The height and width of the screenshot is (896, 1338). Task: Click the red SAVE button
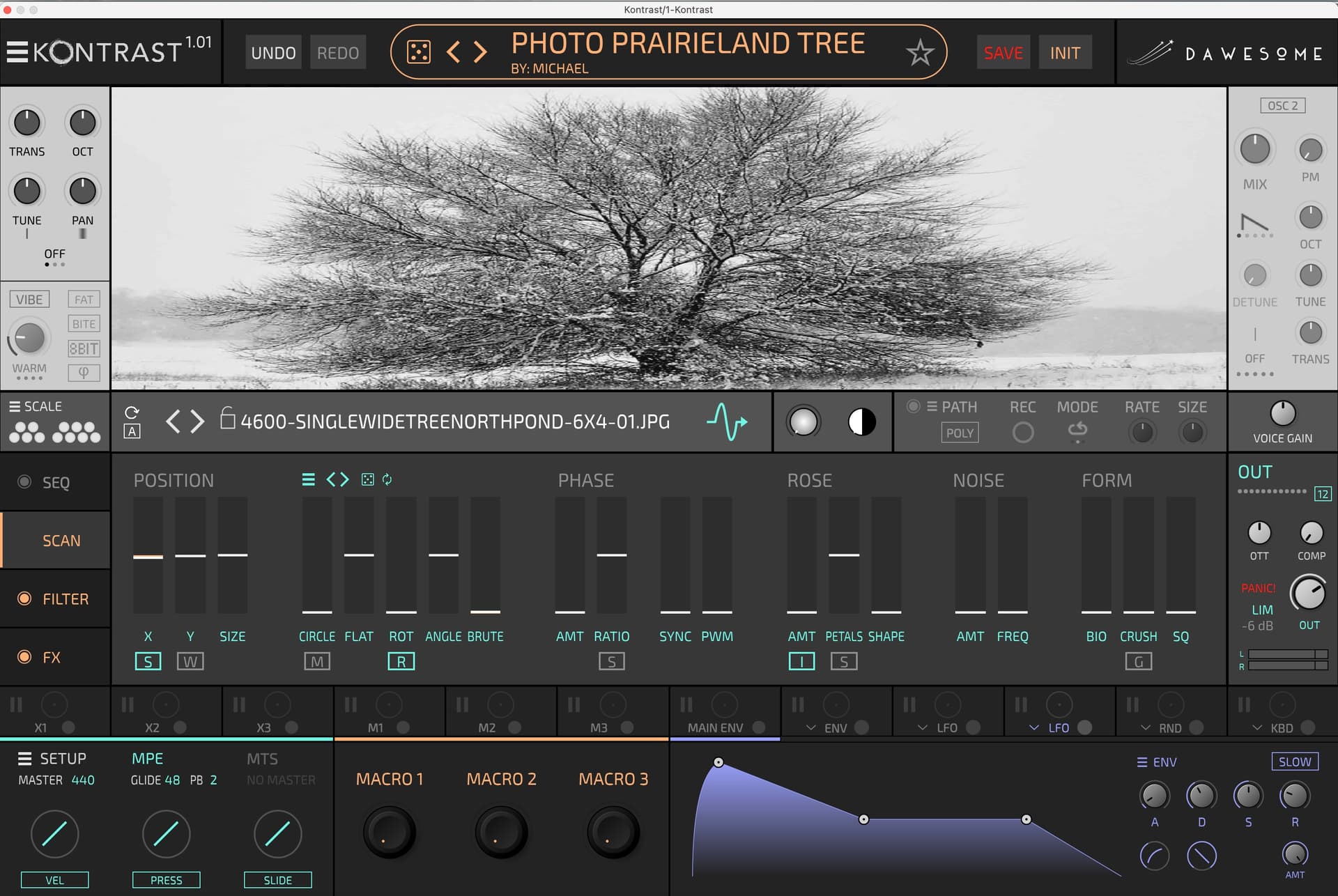pos(1003,53)
